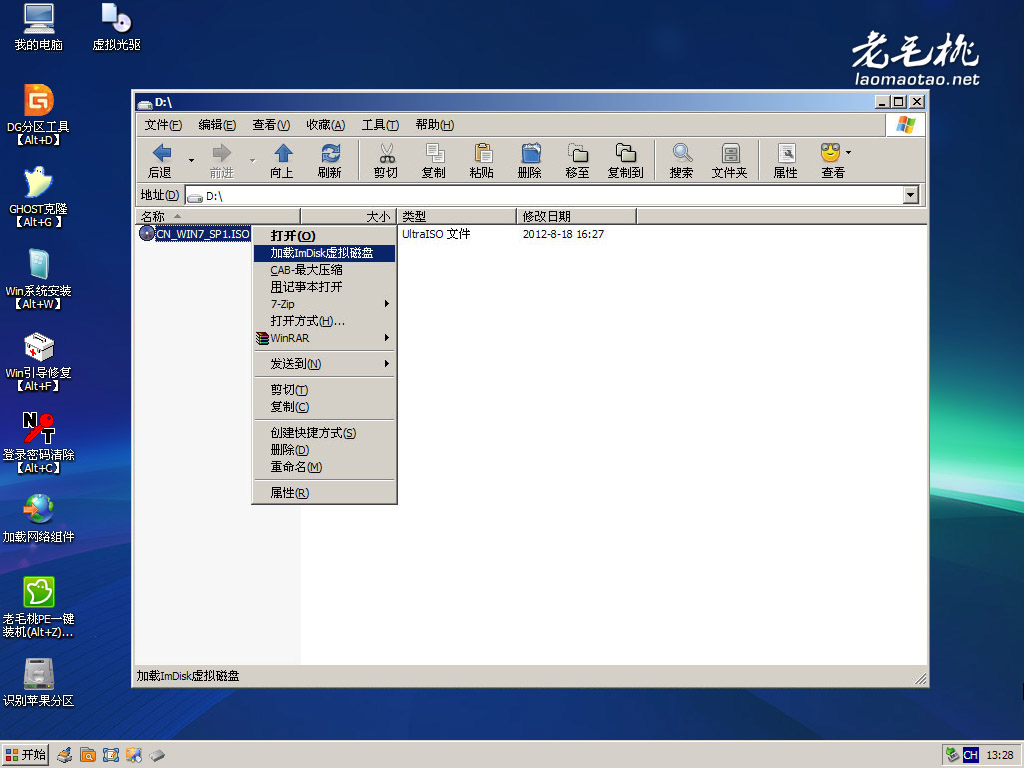The width and height of the screenshot is (1024, 768).
Task: Open the address bar dropdown arrow
Action: [x=911, y=195]
